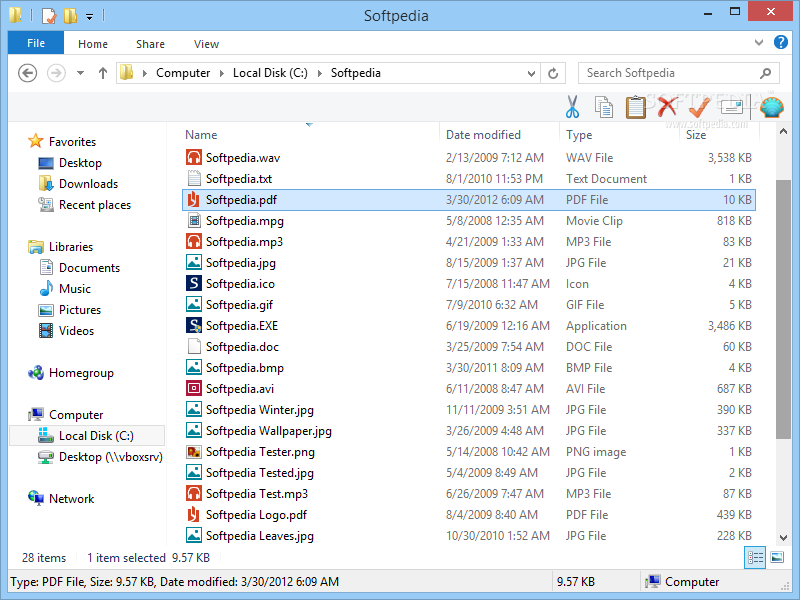Select Documents library
The width and height of the screenshot is (800, 600).
pos(89,267)
